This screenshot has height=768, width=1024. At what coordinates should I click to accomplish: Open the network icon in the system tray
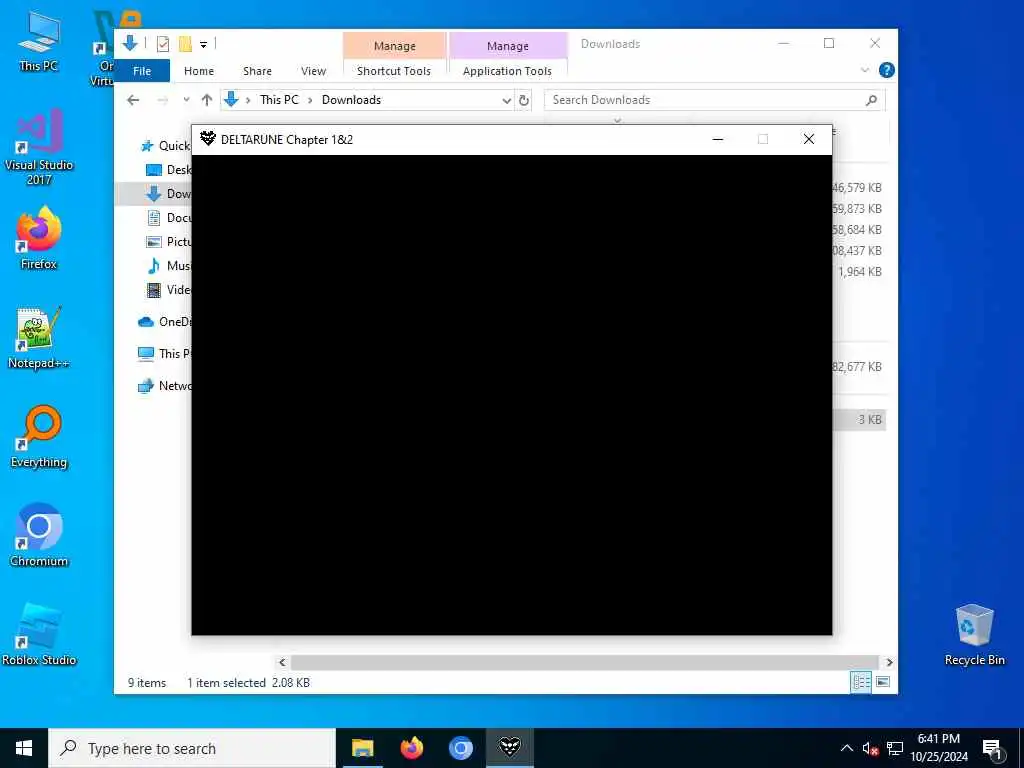[x=895, y=748]
